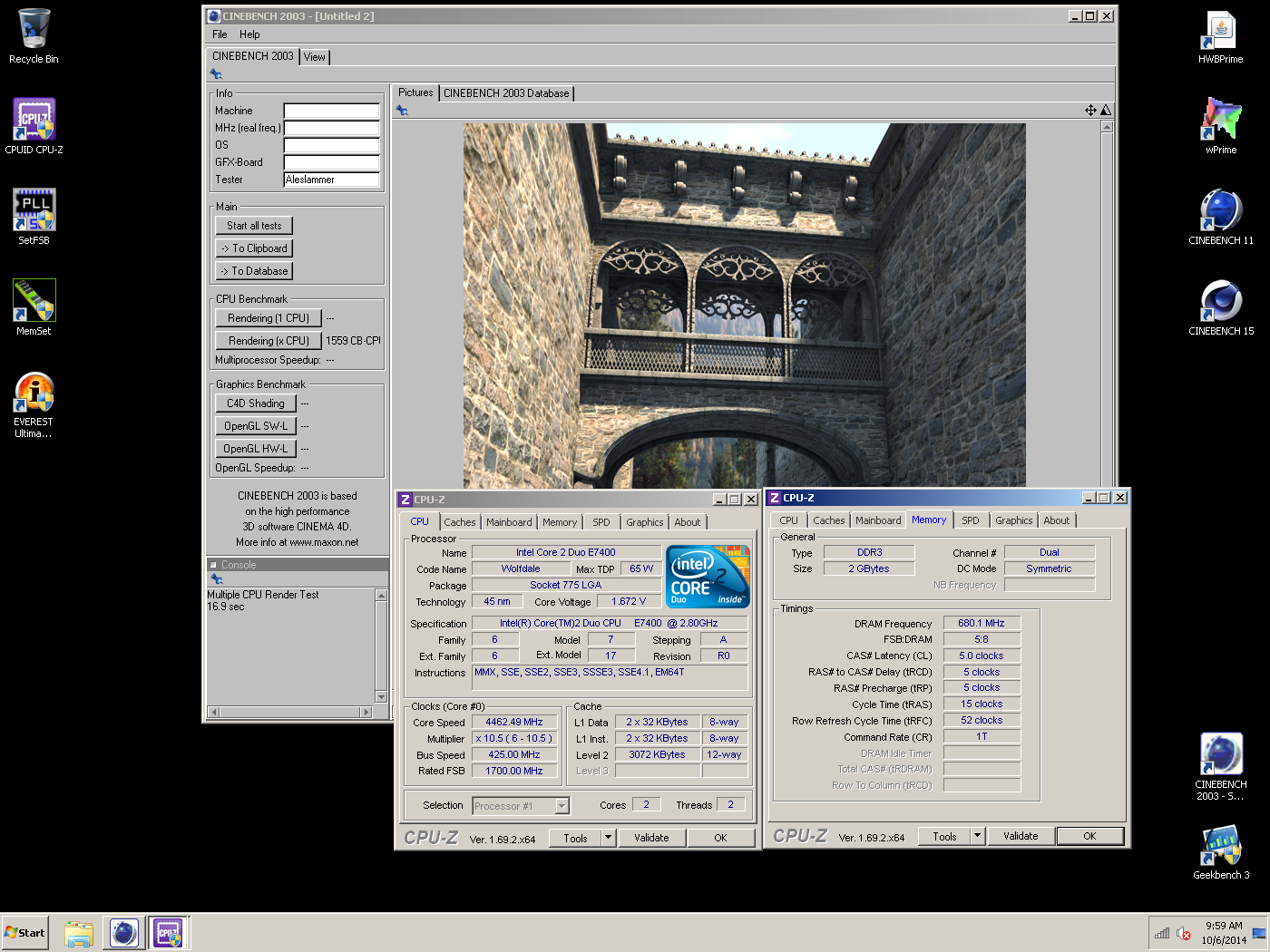This screenshot has height=952, width=1270.
Task: Open the Help menu in CINEBENCH
Action: tap(249, 34)
